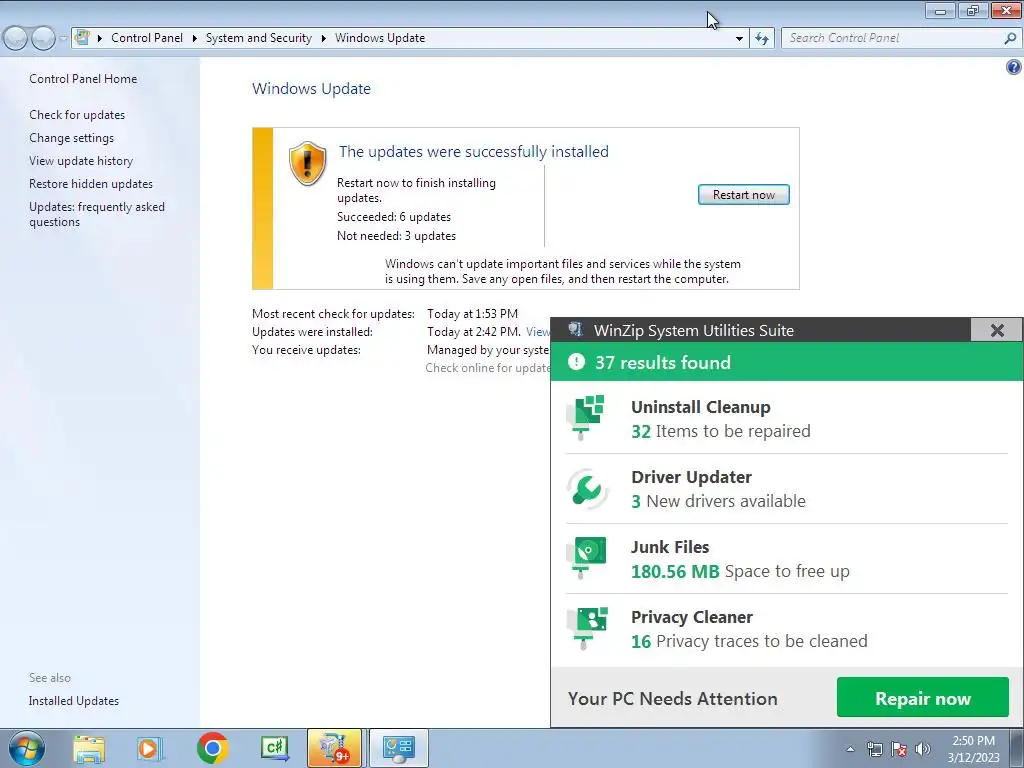The image size is (1024, 768).
Task: Select Control Panel breadcrumb
Action: [x=147, y=38]
